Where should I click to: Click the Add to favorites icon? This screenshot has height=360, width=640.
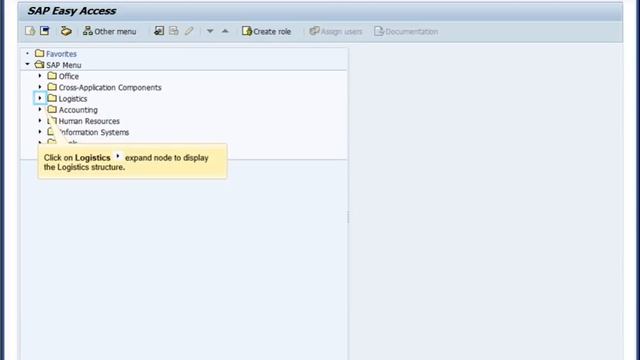159,31
